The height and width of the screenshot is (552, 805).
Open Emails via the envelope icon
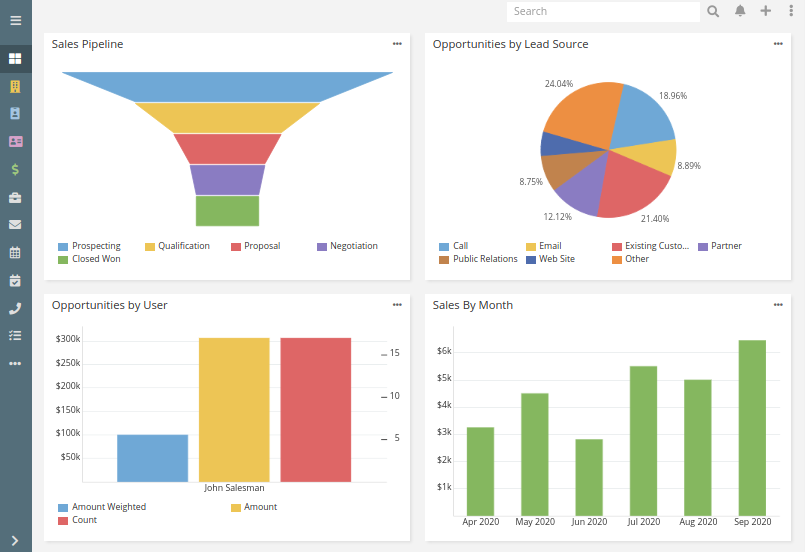coord(15,224)
